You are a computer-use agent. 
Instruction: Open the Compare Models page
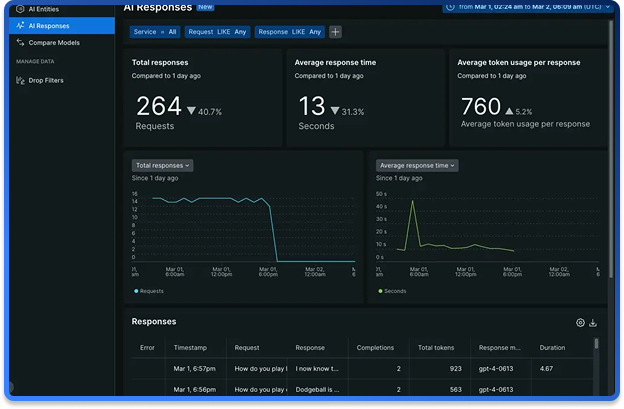coord(56,43)
